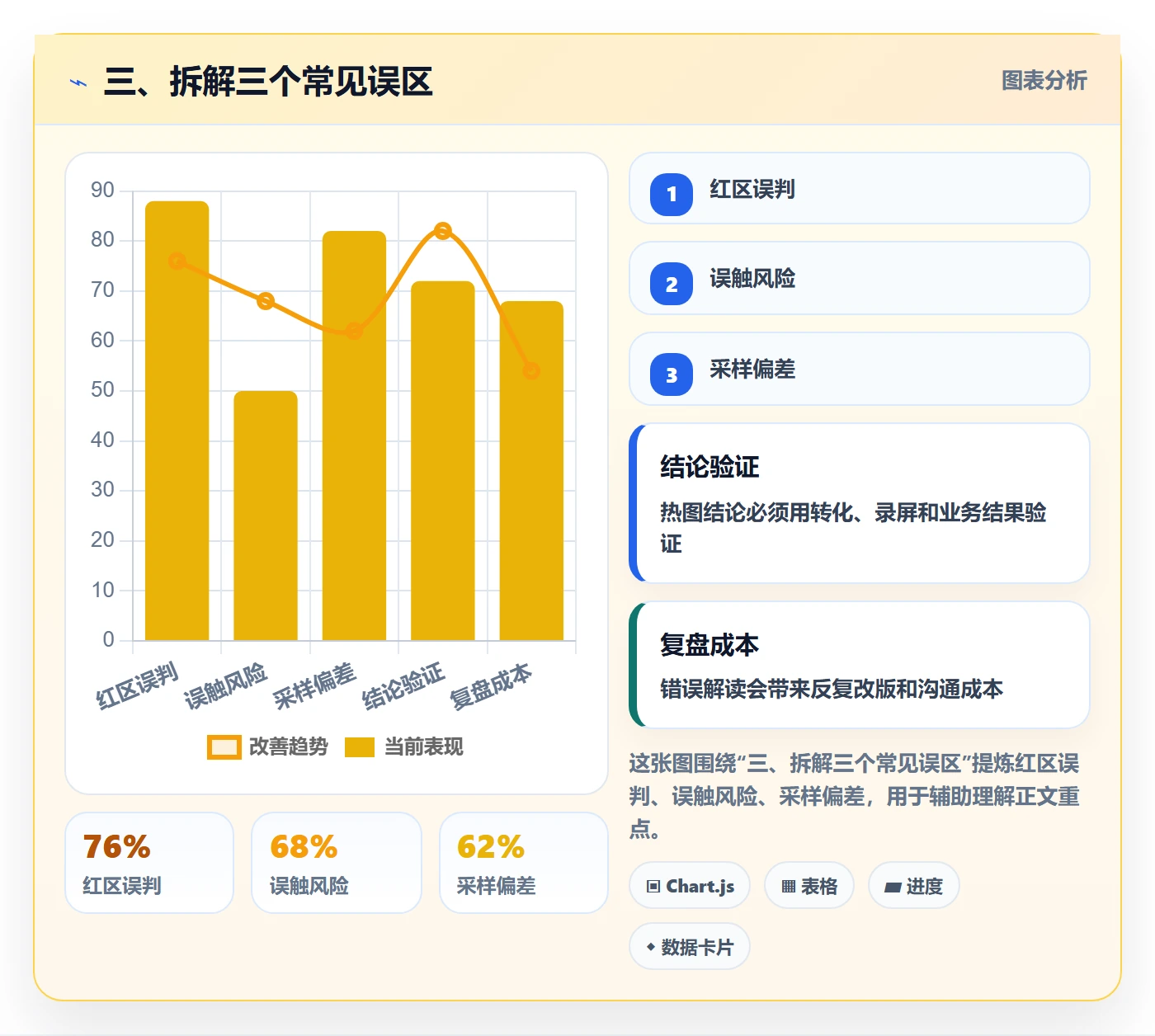This screenshot has height=1036, width=1155.
Task: Click the 采样偏差 bar in the chart
Action: pos(354,436)
